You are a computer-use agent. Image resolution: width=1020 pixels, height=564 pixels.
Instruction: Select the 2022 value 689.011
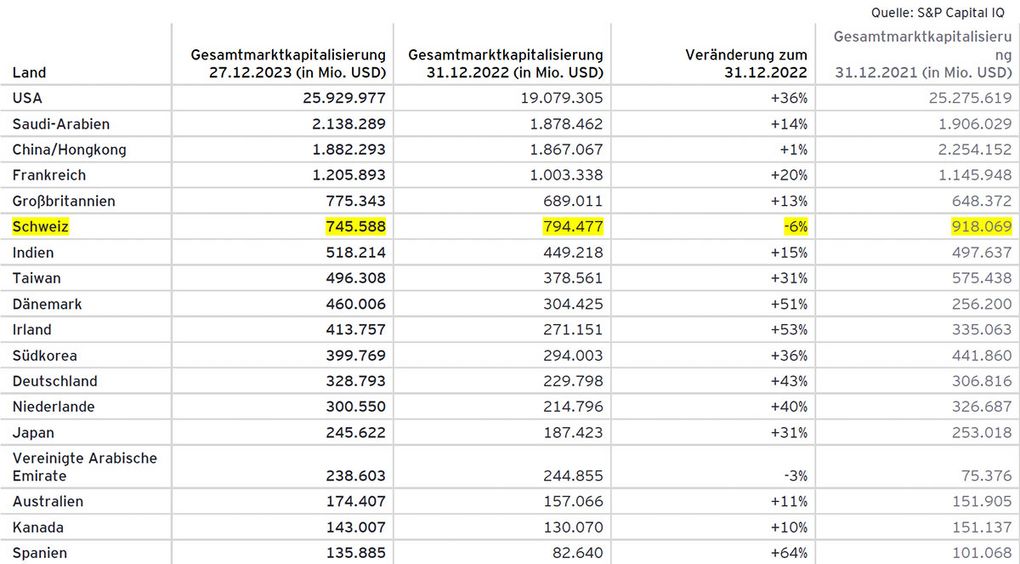(x=573, y=201)
